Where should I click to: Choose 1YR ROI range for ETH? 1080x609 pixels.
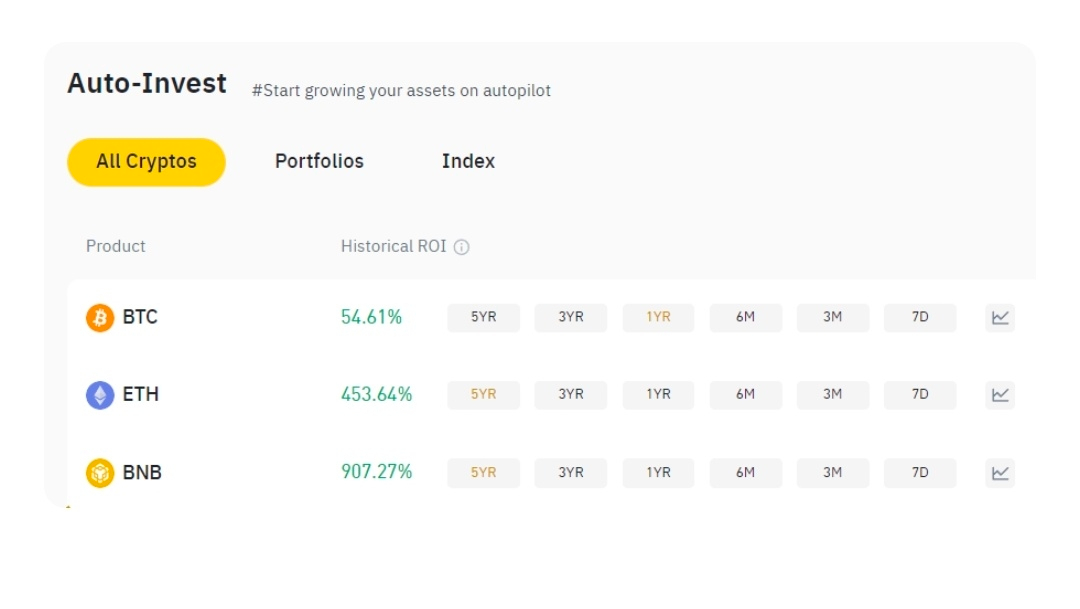tap(658, 395)
